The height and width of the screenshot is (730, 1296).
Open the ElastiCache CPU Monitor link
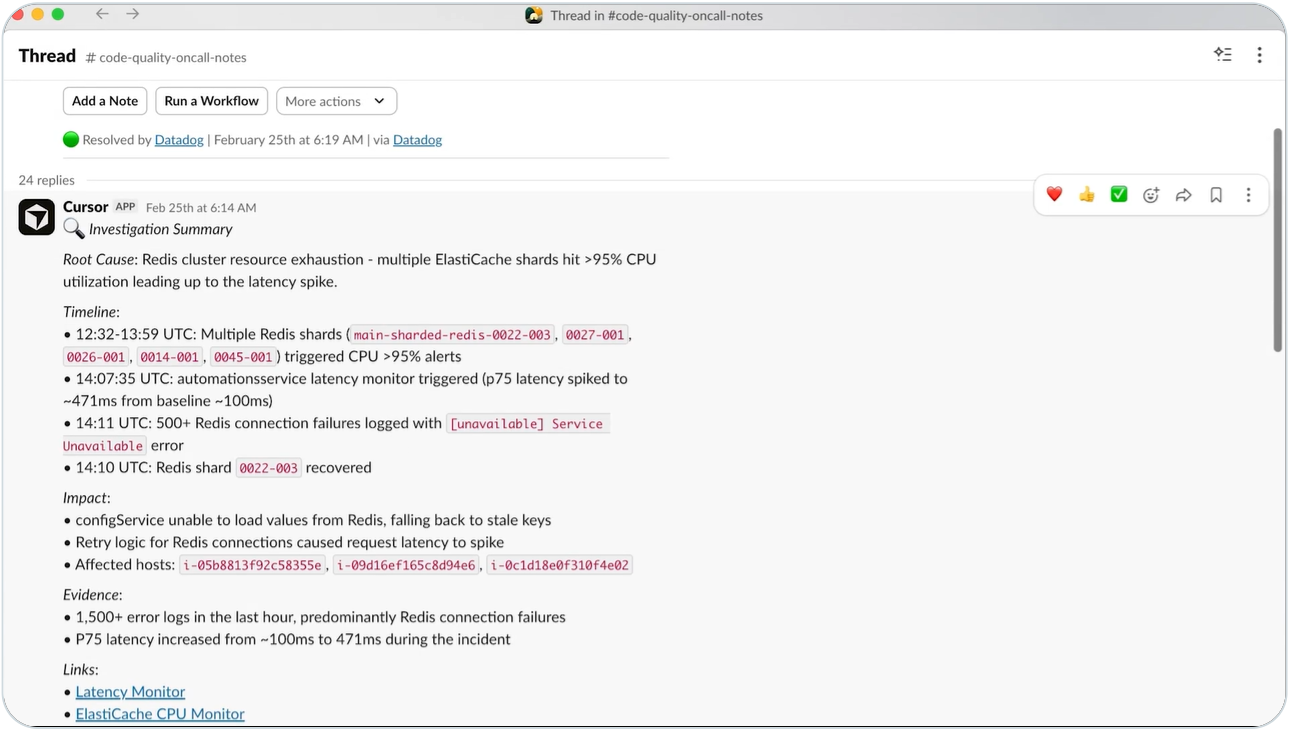(160, 714)
